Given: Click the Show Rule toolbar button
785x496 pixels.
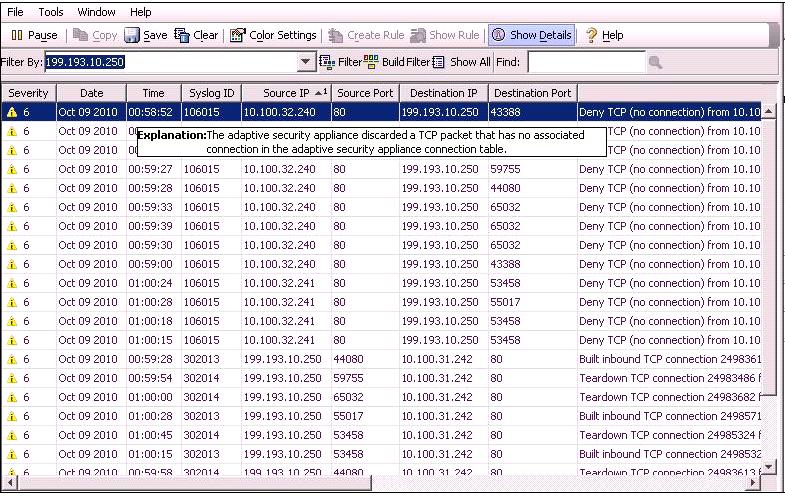Looking at the screenshot, I should point(445,35).
